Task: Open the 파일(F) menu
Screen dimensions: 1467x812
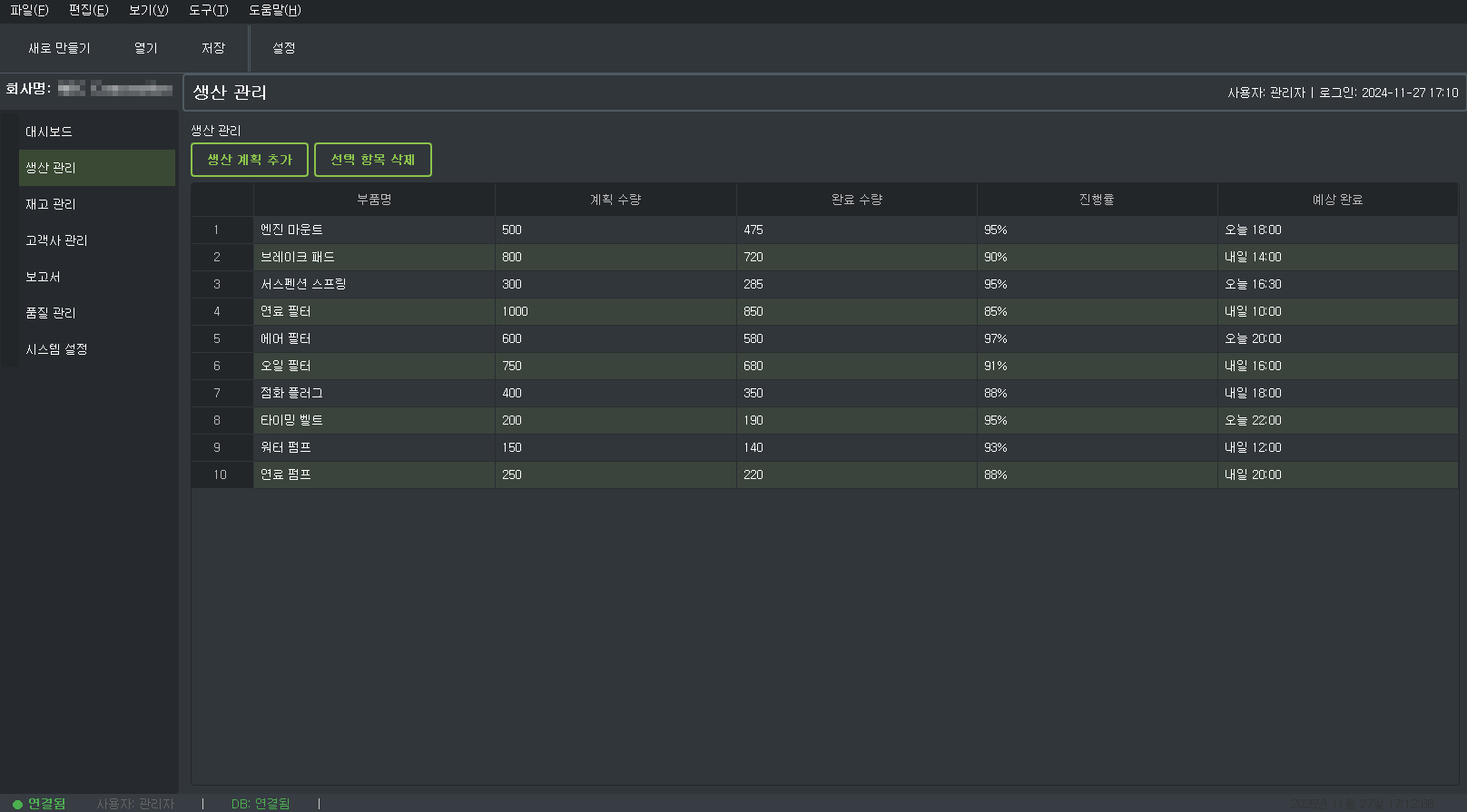Action: pyautogui.click(x=29, y=10)
